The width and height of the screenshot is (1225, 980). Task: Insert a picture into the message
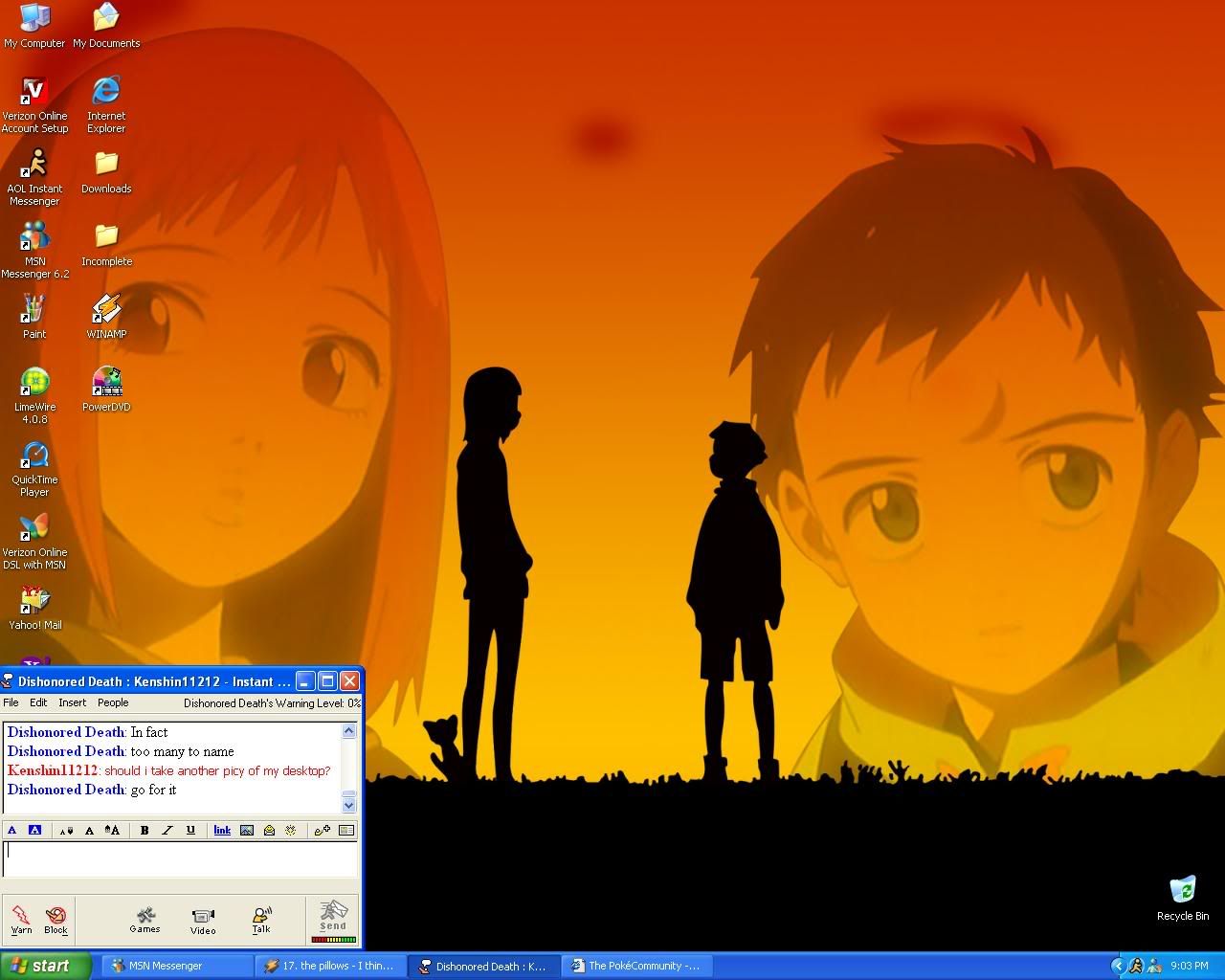(x=246, y=830)
